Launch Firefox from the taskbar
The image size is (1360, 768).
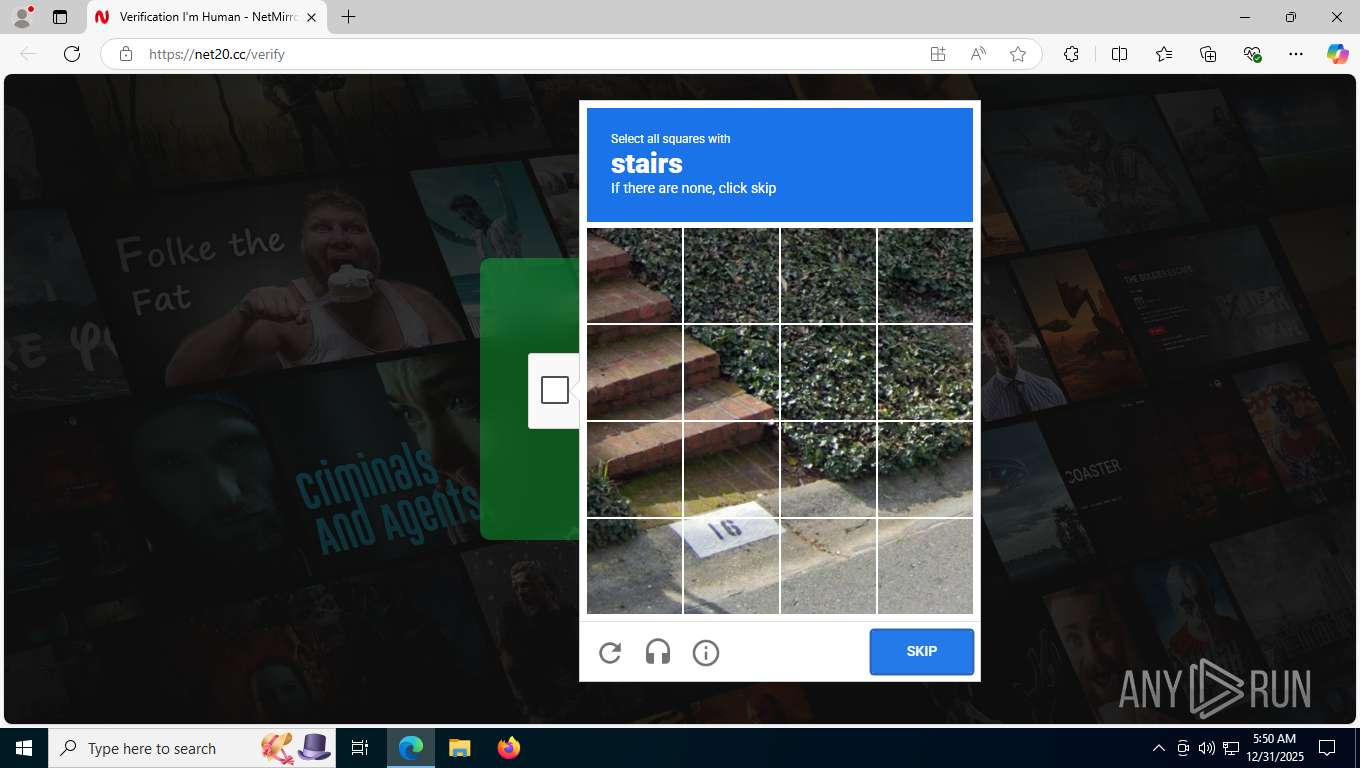(x=508, y=748)
